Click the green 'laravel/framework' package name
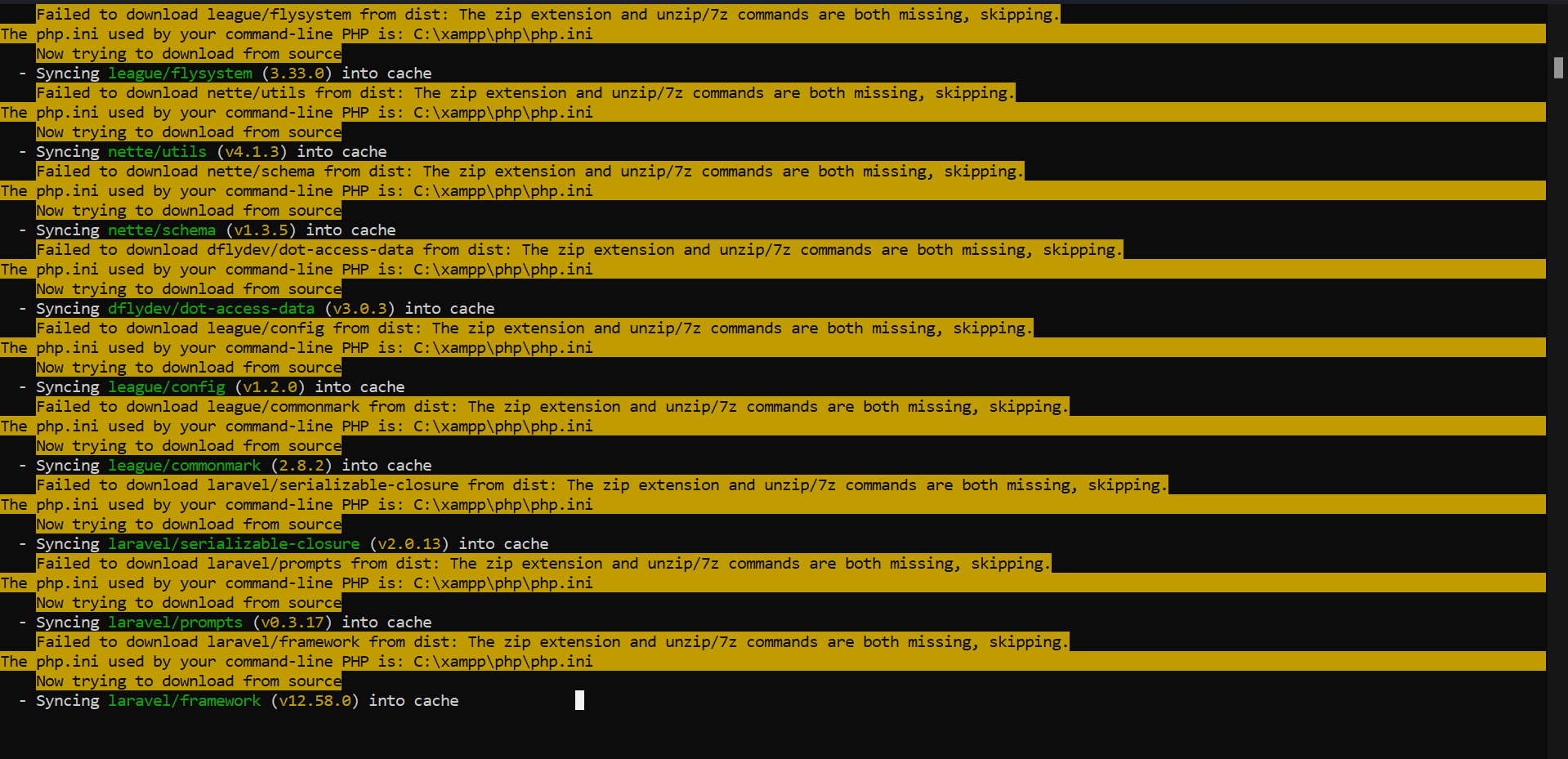The image size is (1568, 759). [x=185, y=701]
